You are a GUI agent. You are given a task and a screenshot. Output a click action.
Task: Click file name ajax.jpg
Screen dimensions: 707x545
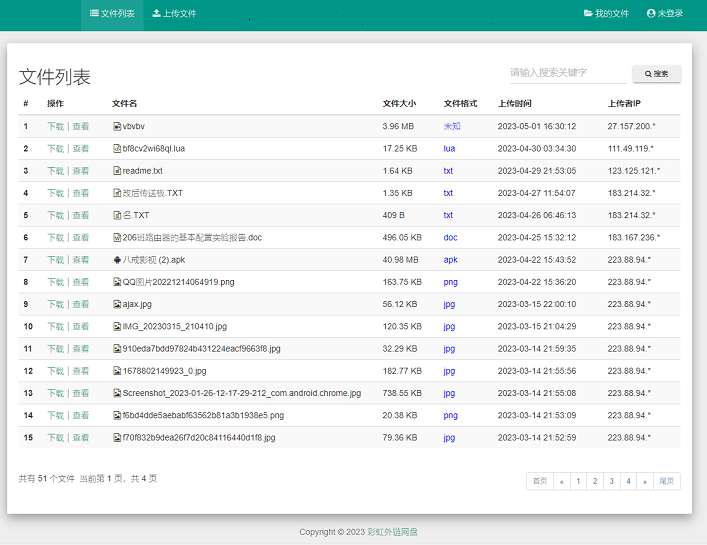pyautogui.click(x=137, y=304)
